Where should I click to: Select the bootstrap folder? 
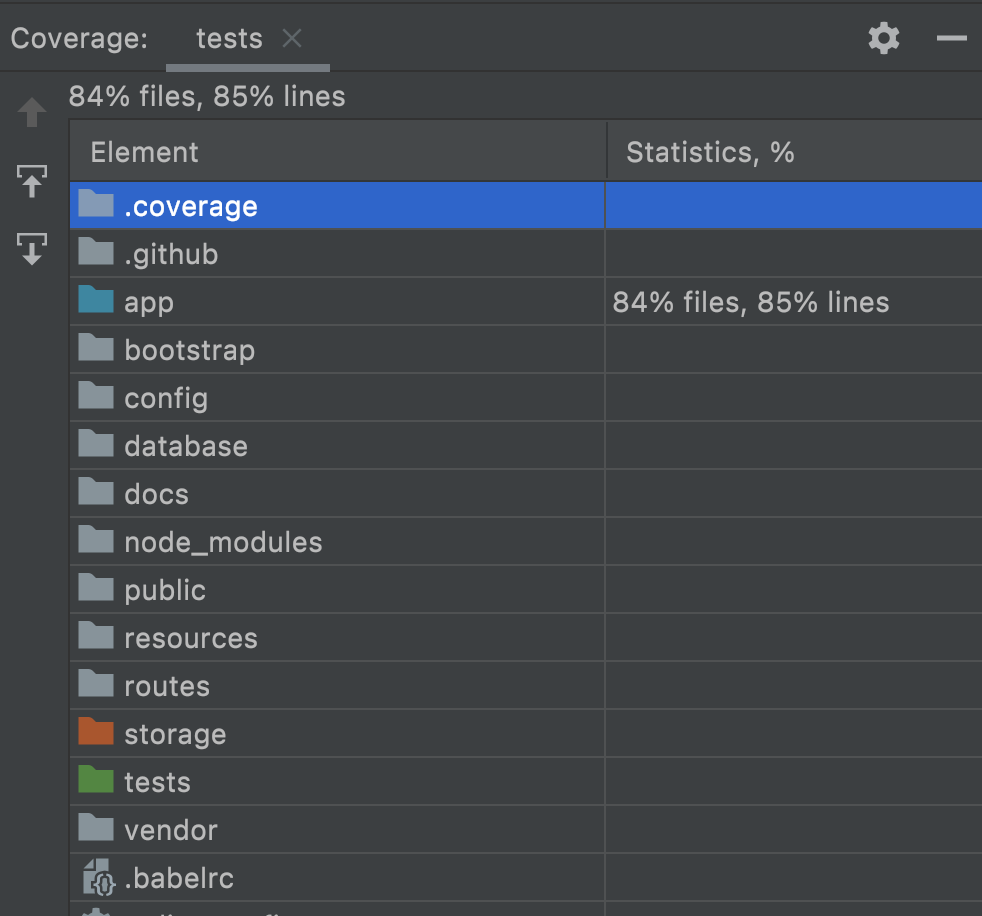[189, 350]
